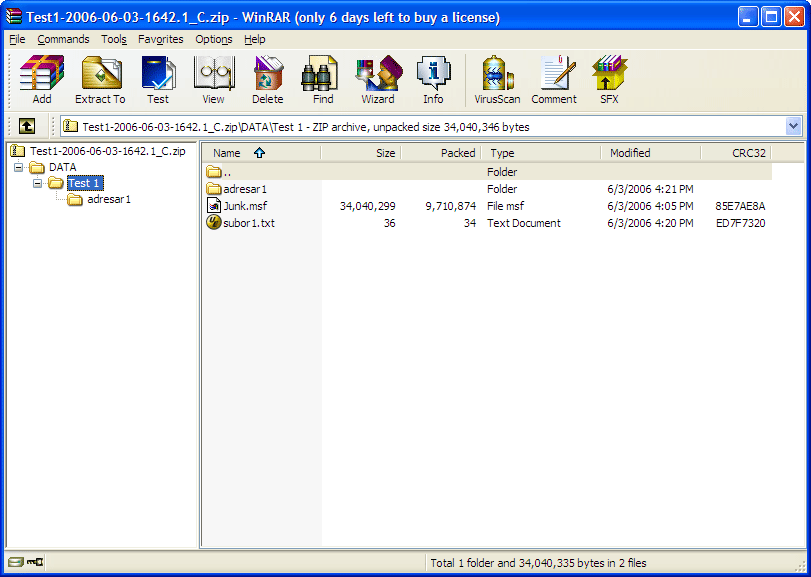Screen dimensions: 811x577
Task: Click Junk.msf file icon
Action: pos(214,206)
